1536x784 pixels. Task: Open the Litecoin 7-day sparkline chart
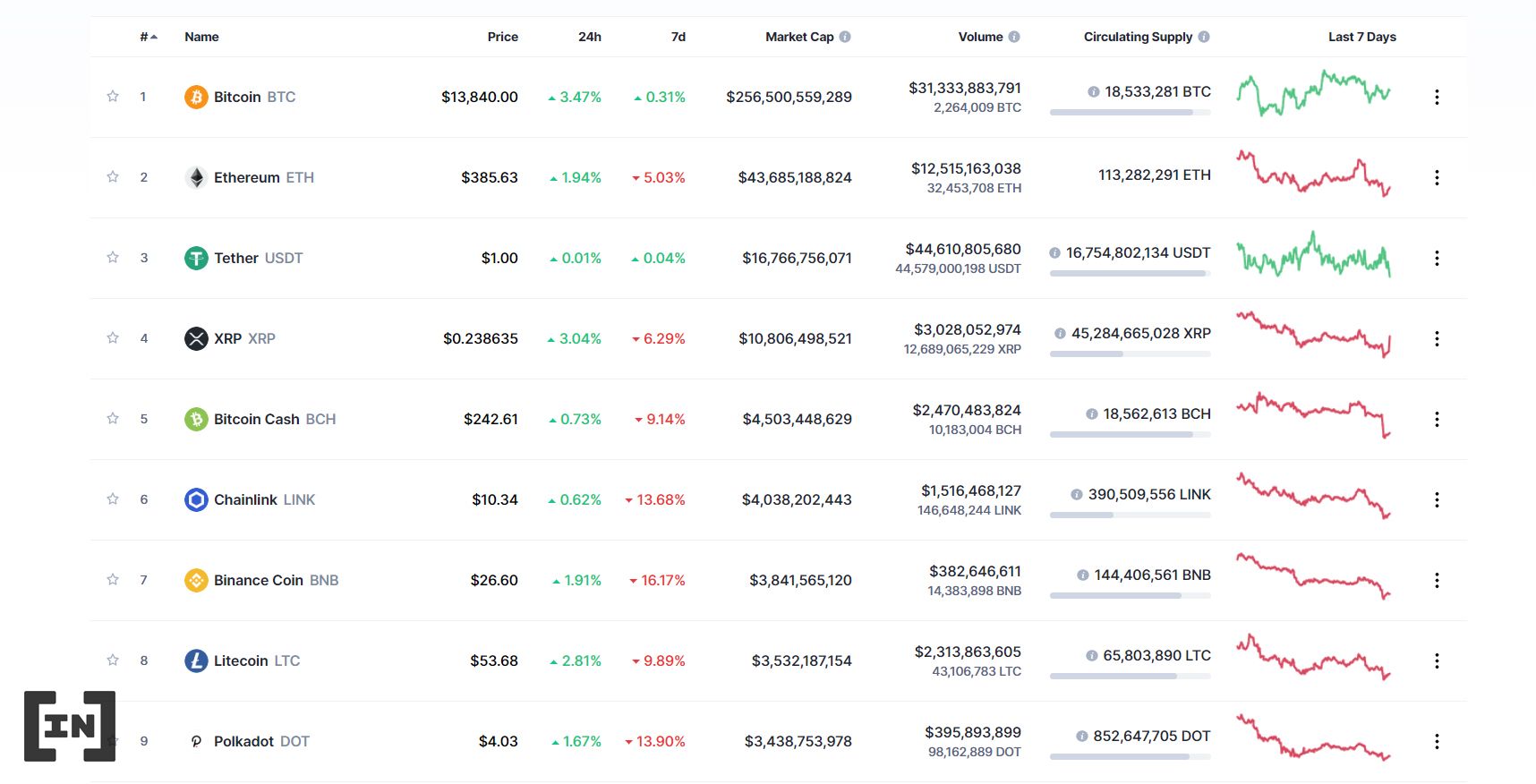(x=1313, y=657)
